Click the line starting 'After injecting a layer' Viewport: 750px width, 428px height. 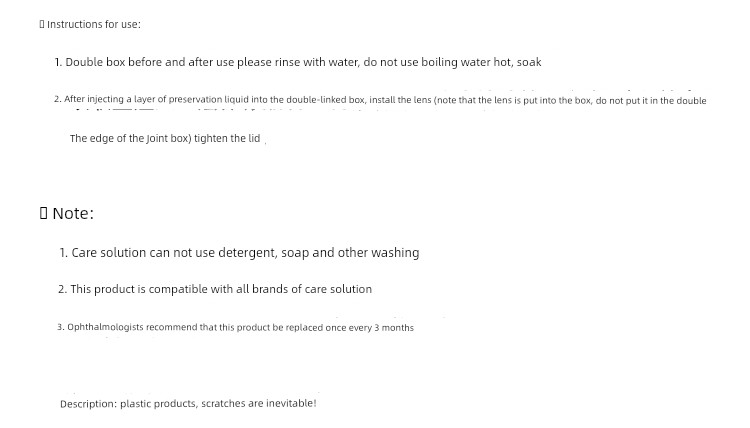[x=380, y=100]
